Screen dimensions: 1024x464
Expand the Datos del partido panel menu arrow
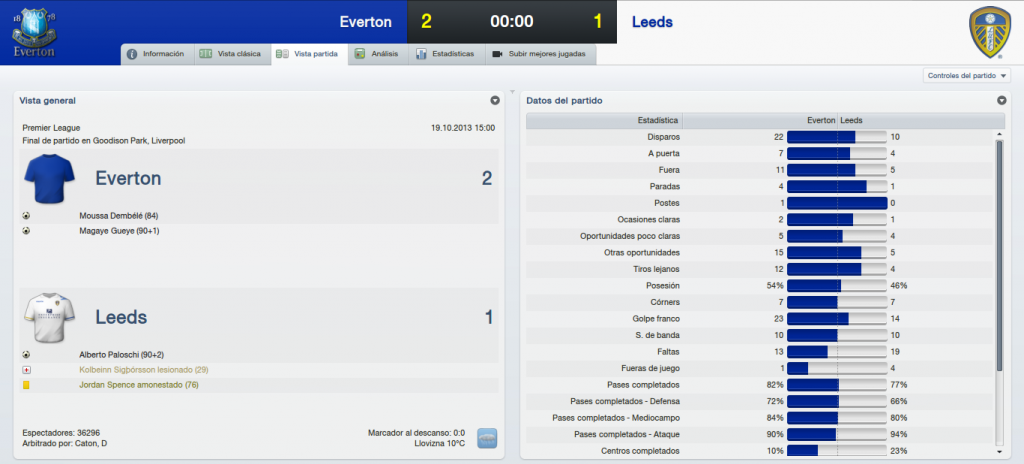coord(1001,101)
